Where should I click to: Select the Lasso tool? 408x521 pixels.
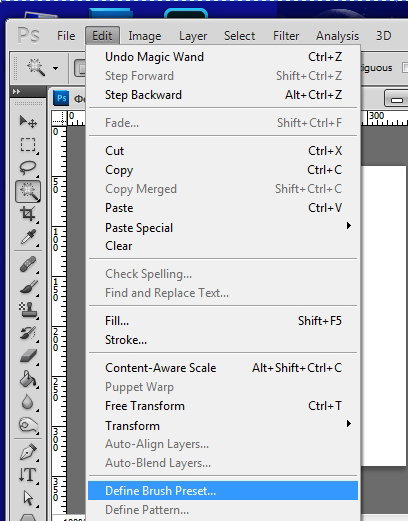tap(28, 168)
